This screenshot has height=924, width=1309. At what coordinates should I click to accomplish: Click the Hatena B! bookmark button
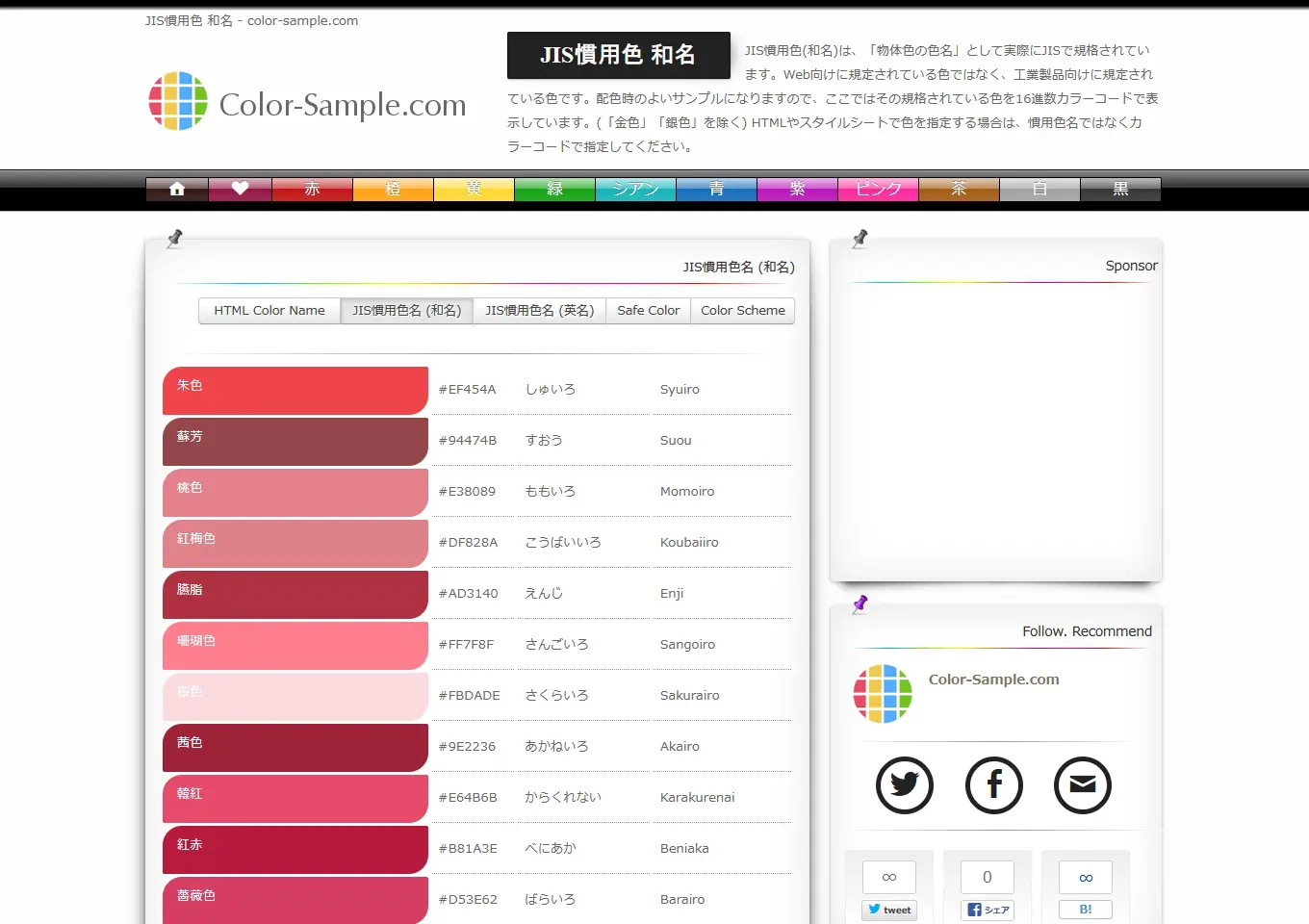pyautogui.click(x=1086, y=910)
